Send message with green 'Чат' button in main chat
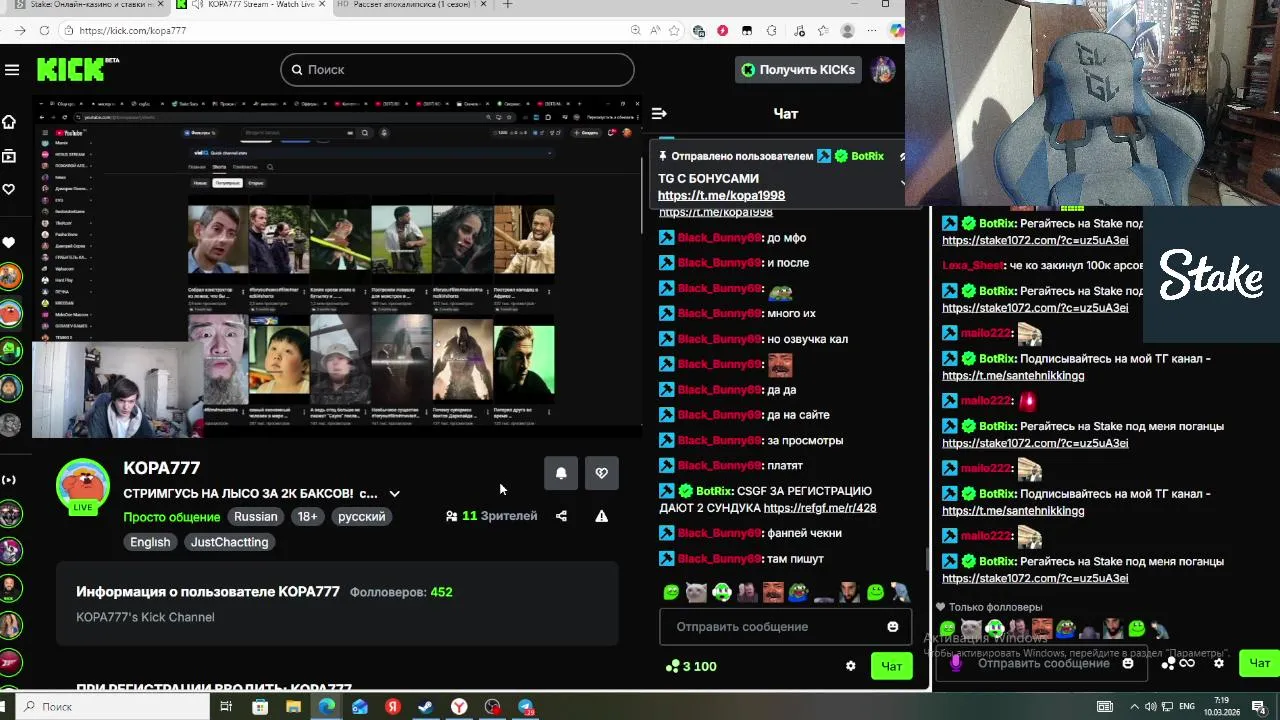 tap(891, 666)
